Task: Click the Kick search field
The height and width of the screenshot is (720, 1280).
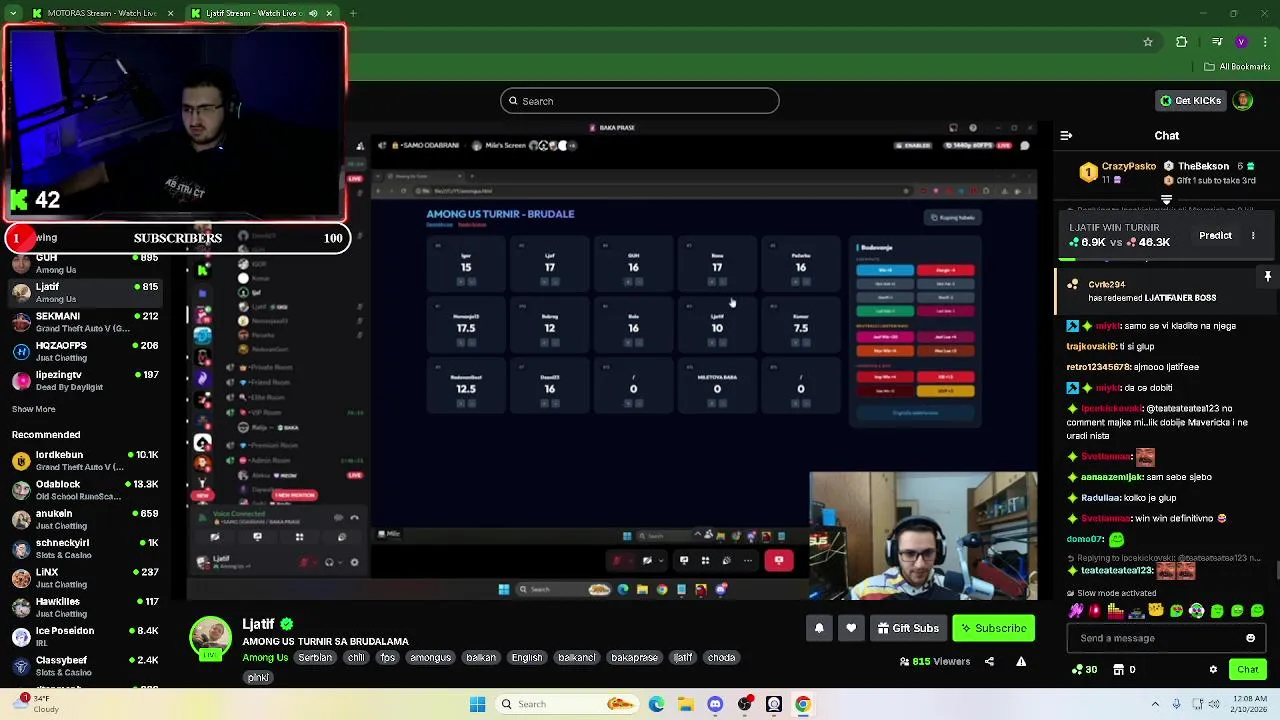Action: point(640,101)
